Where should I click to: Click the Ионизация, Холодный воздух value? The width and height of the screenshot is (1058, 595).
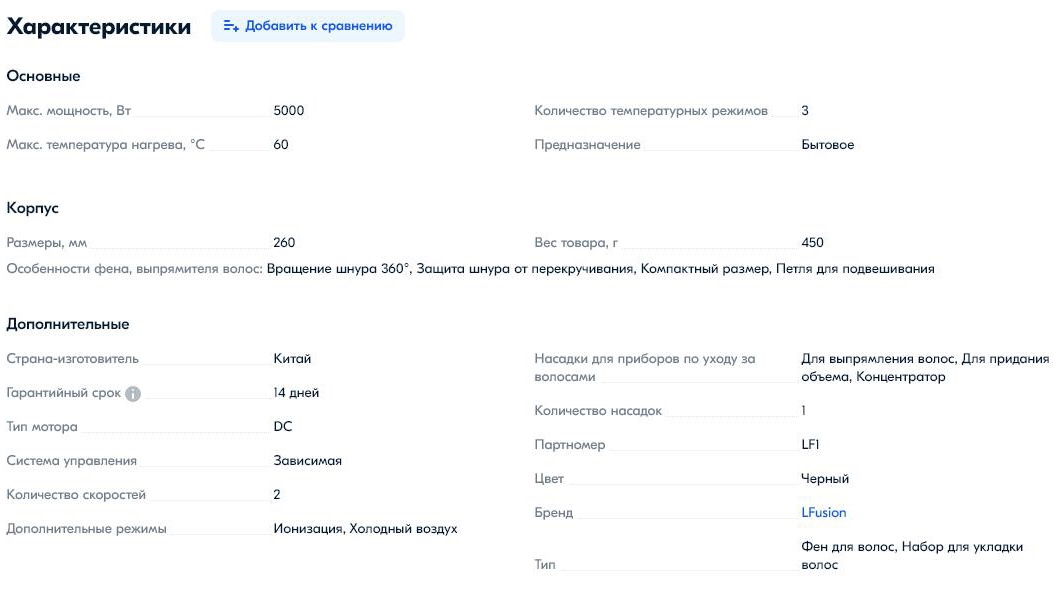pos(365,529)
